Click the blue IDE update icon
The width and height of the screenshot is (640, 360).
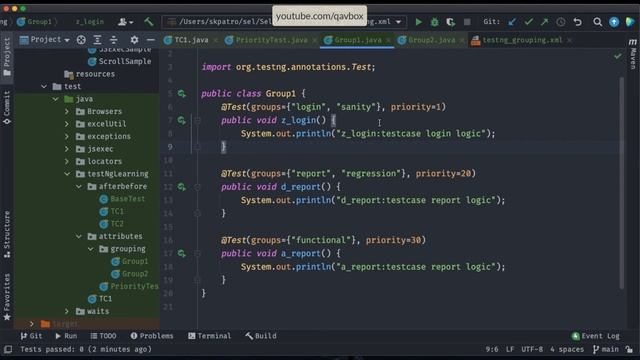click(614, 22)
